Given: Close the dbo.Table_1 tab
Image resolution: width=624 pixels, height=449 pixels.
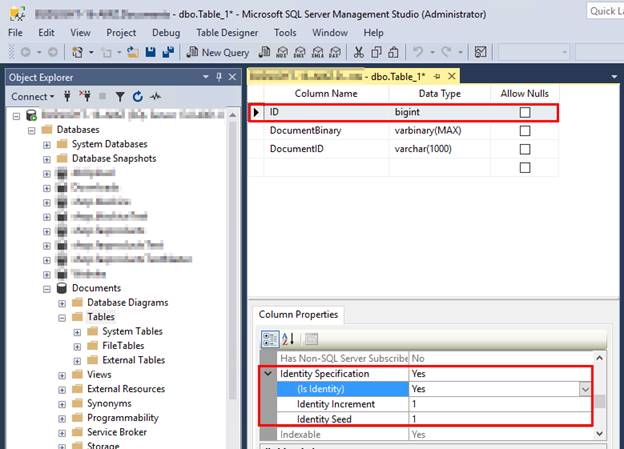Looking at the screenshot, I should tap(452, 76).
